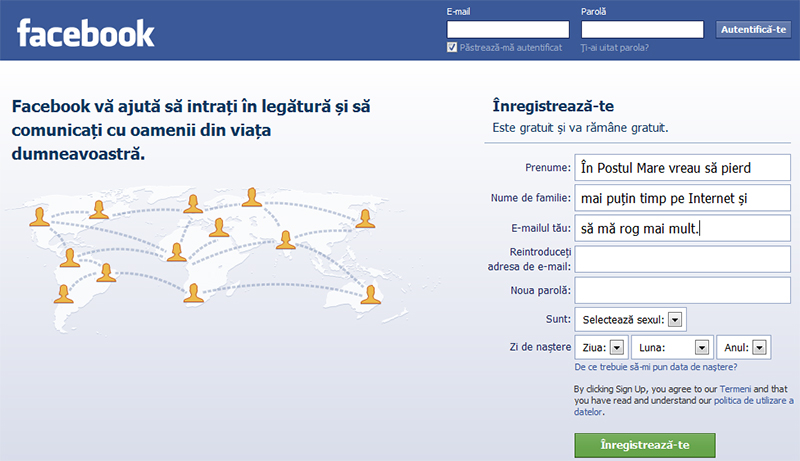Open the Anul dropdown
The image size is (800, 461).
pos(743,348)
